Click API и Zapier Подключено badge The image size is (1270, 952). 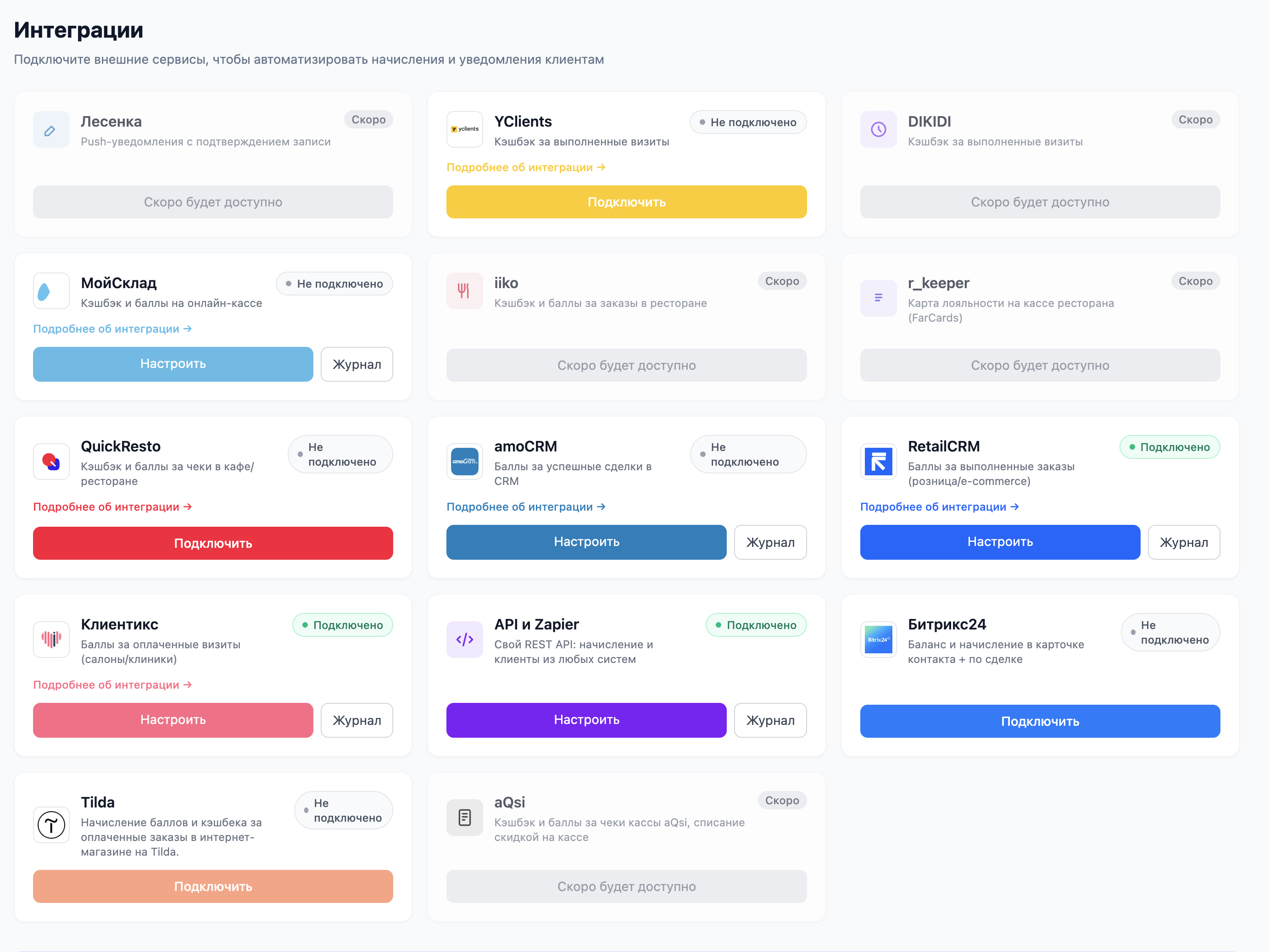coord(756,625)
